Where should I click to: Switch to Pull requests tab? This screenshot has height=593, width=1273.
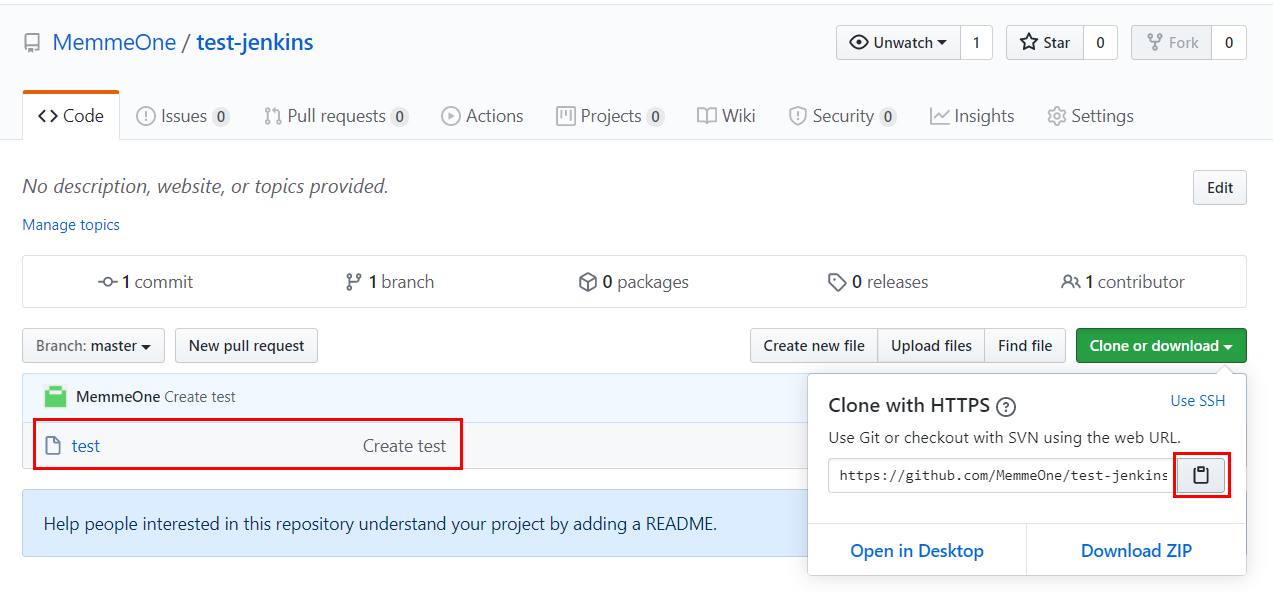click(336, 116)
